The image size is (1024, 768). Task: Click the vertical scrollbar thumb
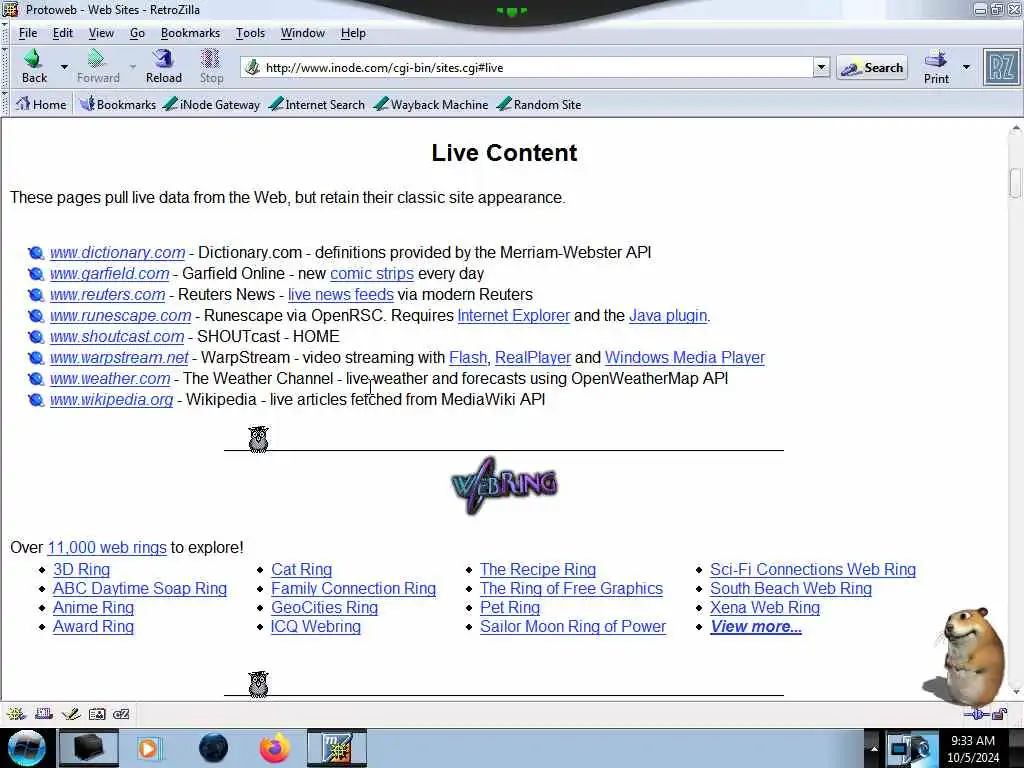pyautogui.click(x=1015, y=182)
